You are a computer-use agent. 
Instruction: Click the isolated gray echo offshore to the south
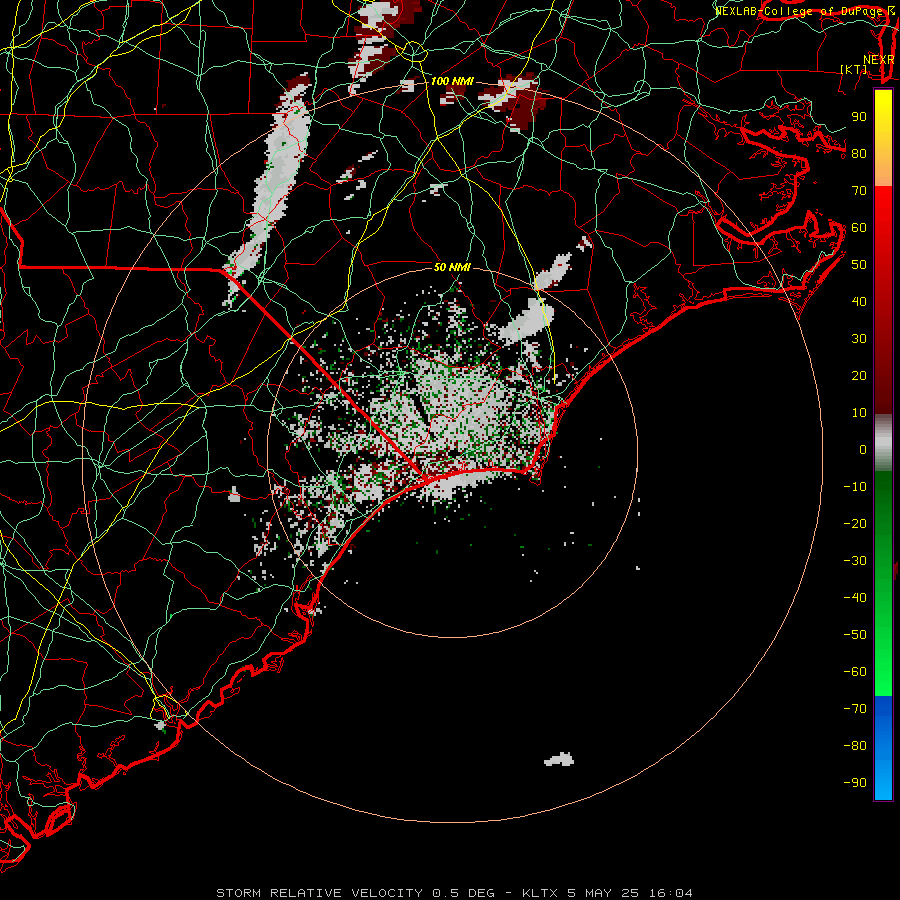(x=559, y=759)
